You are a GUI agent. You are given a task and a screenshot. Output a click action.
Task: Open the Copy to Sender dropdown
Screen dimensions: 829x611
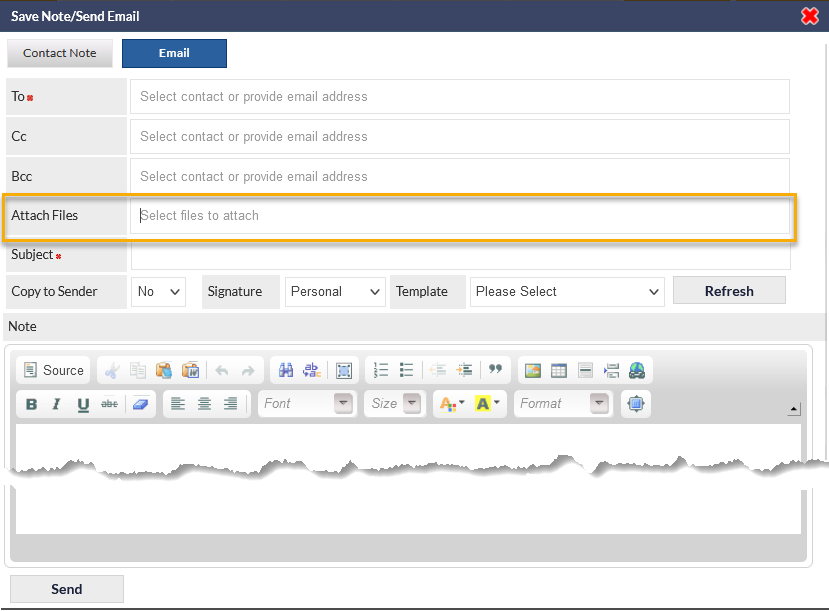pyautogui.click(x=159, y=292)
